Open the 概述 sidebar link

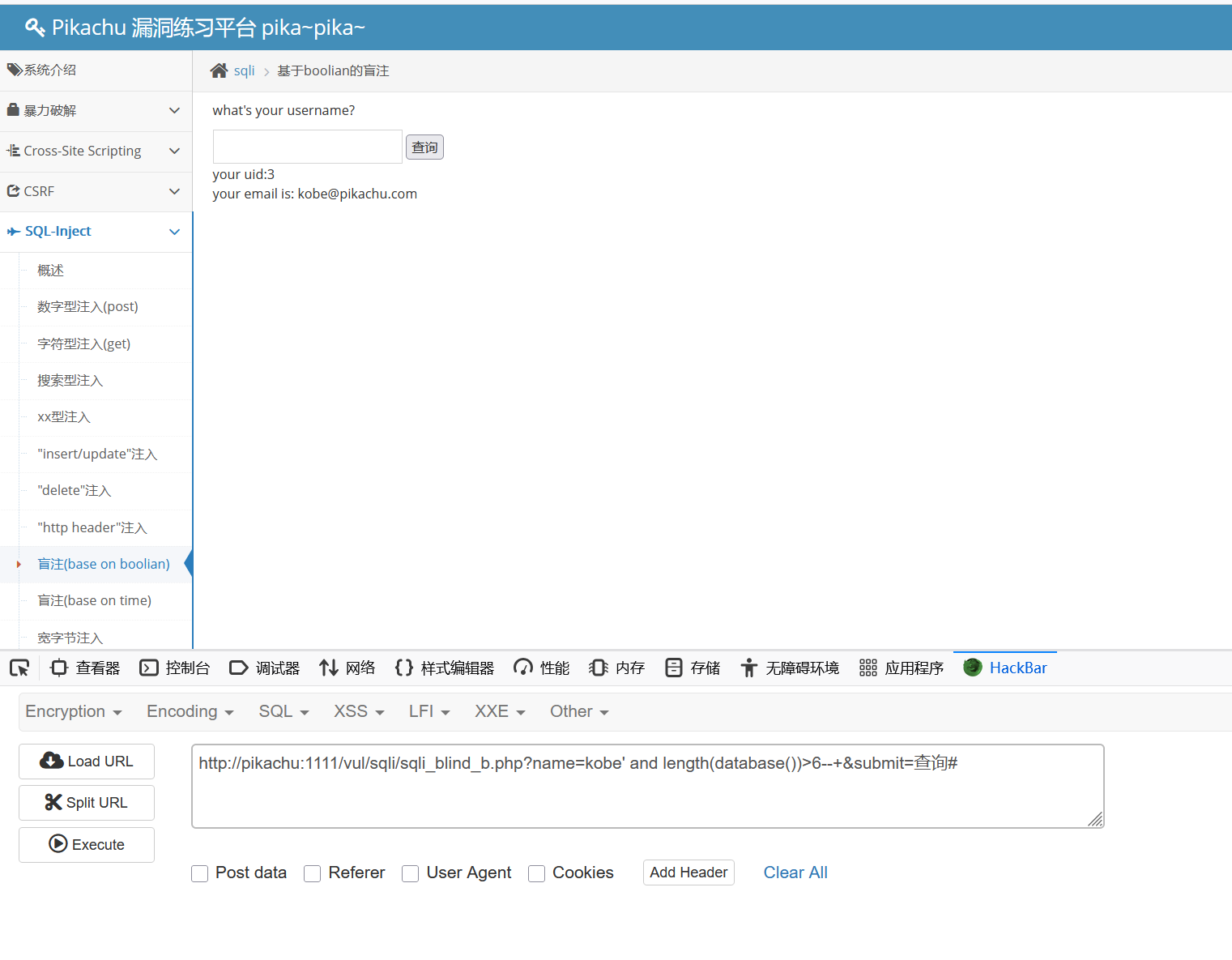[50, 270]
